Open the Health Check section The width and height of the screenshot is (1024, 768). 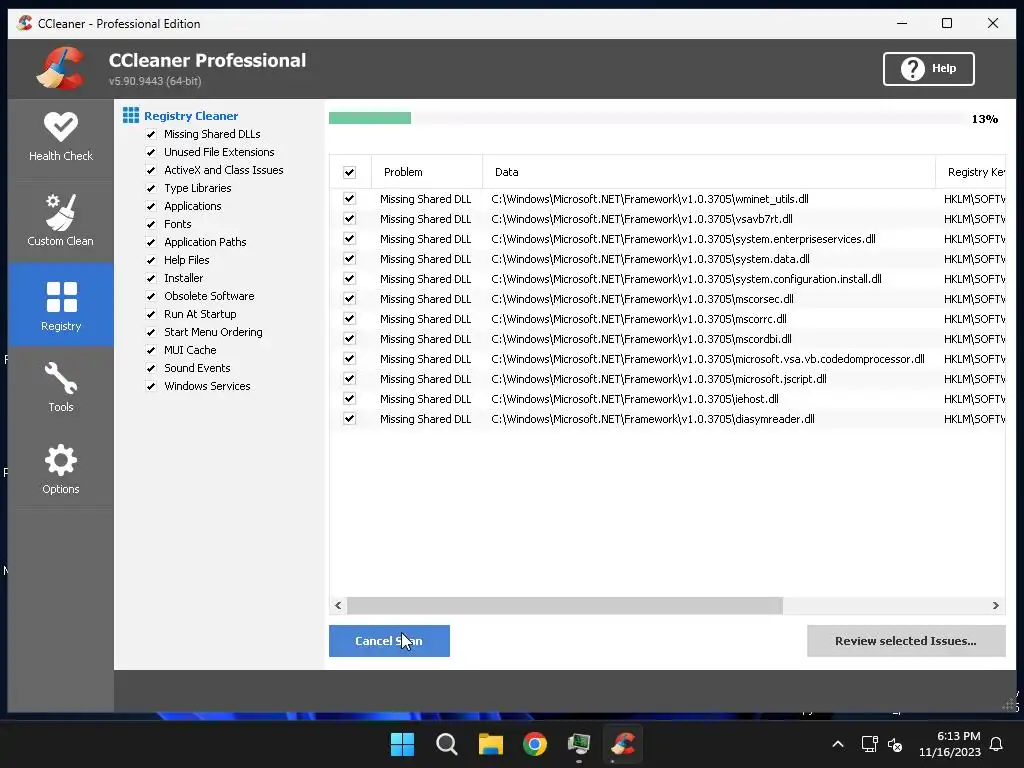61,137
